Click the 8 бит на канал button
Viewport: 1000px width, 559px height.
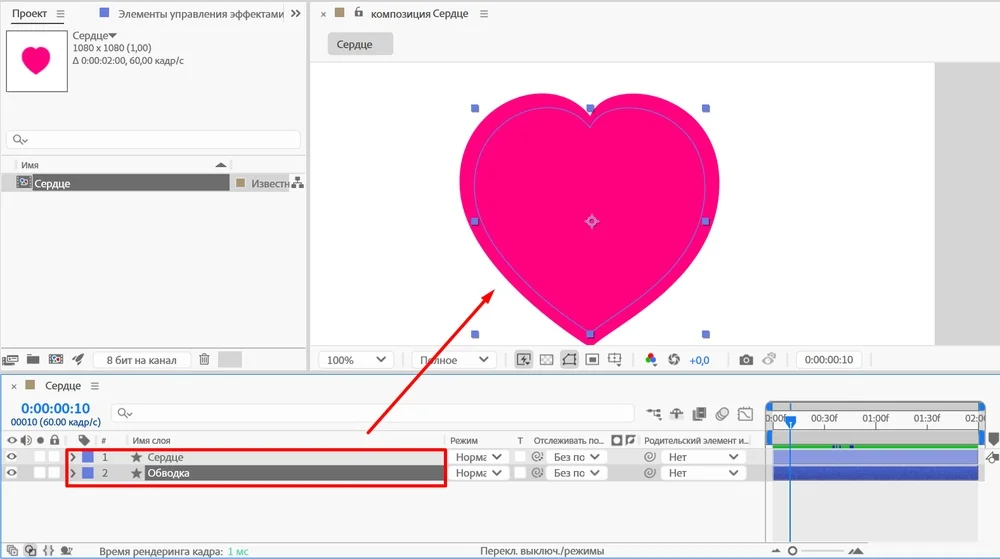point(141,360)
